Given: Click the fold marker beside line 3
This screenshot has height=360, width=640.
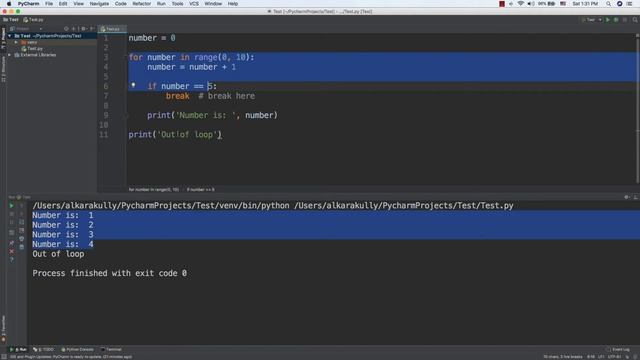Looking at the screenshot, I should pyautogui.click(x=126, y=57).
